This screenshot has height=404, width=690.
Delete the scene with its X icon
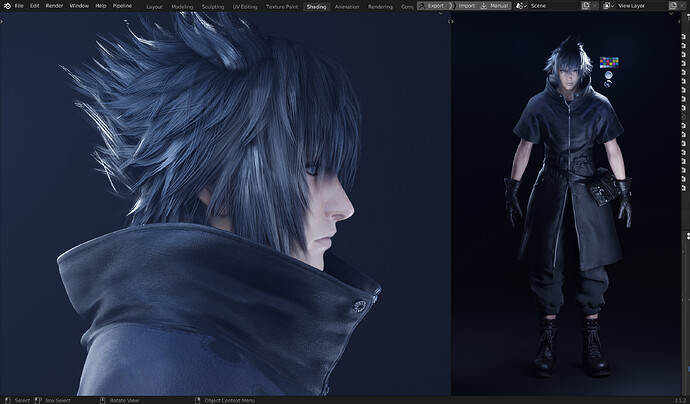[595, 6]
